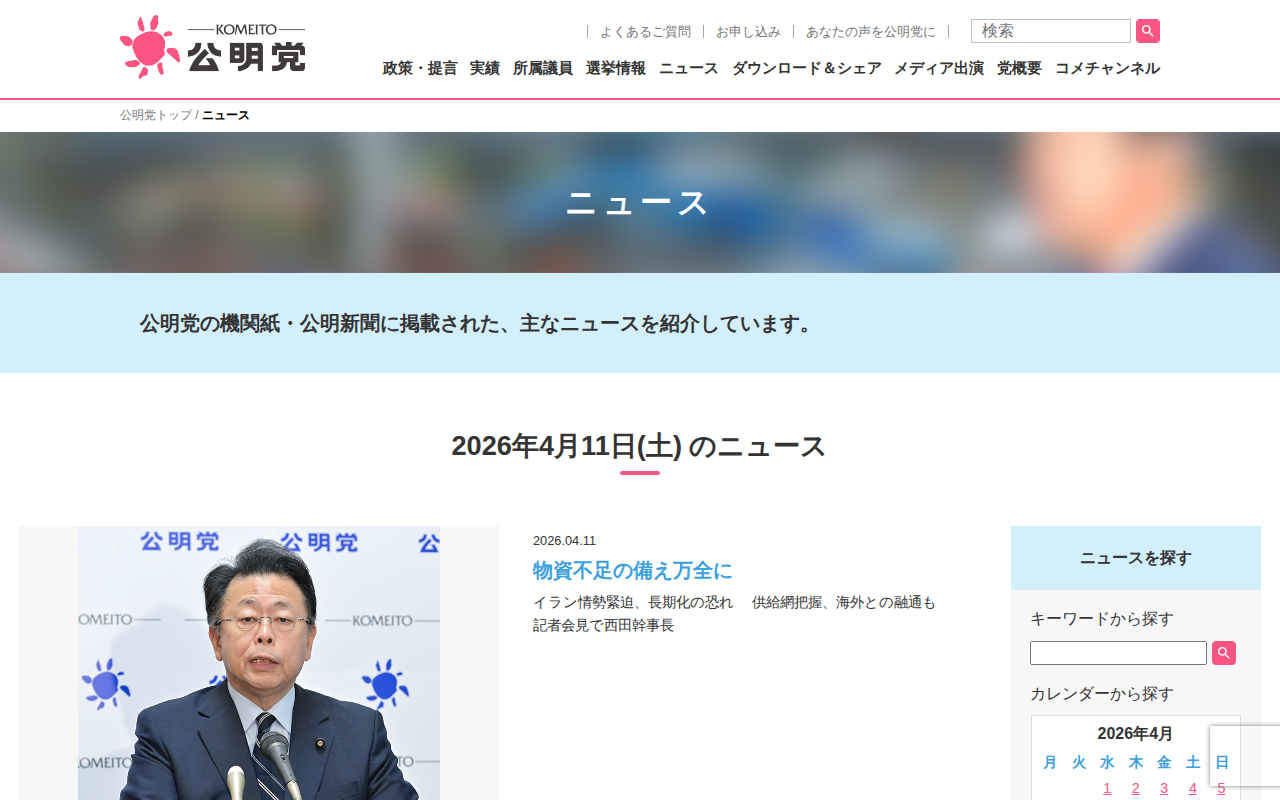
Task: Click the ニュースを探す sidebar heading
Action: click(1136, 558)
